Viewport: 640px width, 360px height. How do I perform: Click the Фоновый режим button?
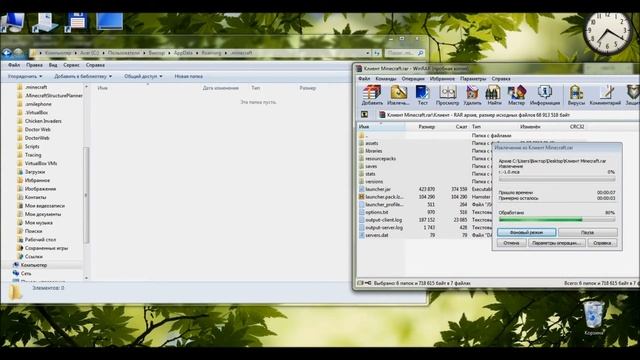tap(527, 232)
